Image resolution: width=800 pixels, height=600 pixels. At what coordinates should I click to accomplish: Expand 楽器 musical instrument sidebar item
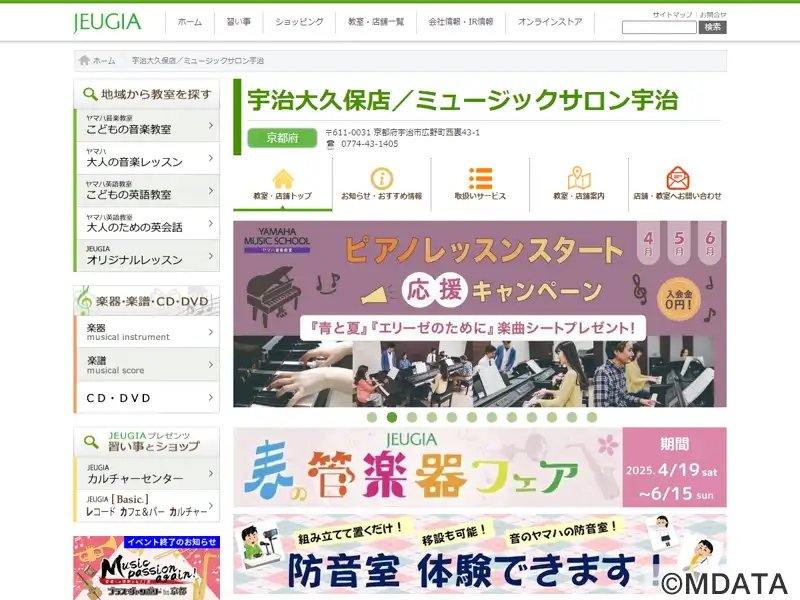click(x=147, y=332)
